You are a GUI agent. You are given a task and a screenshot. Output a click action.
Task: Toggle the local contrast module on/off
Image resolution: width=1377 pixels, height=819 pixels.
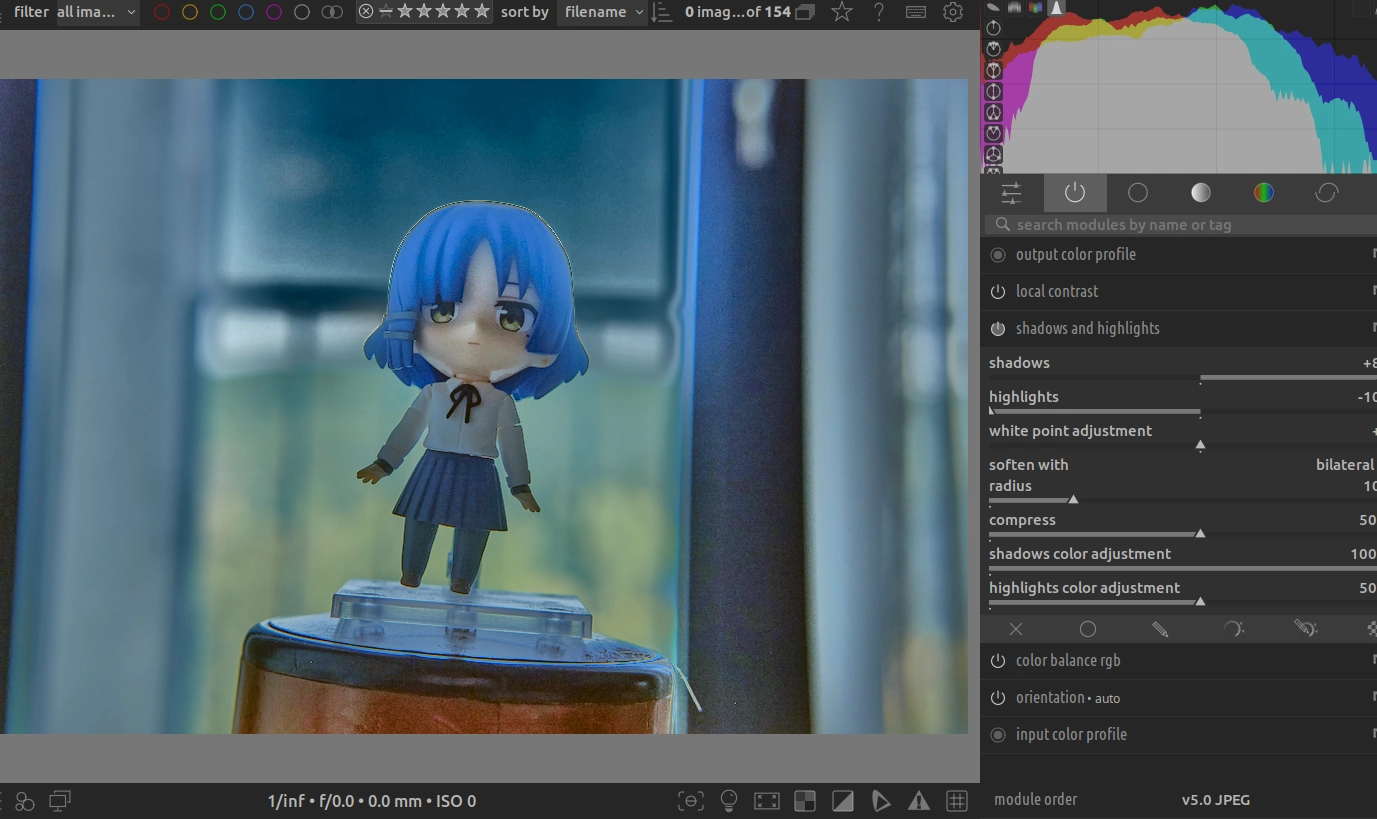998,292
